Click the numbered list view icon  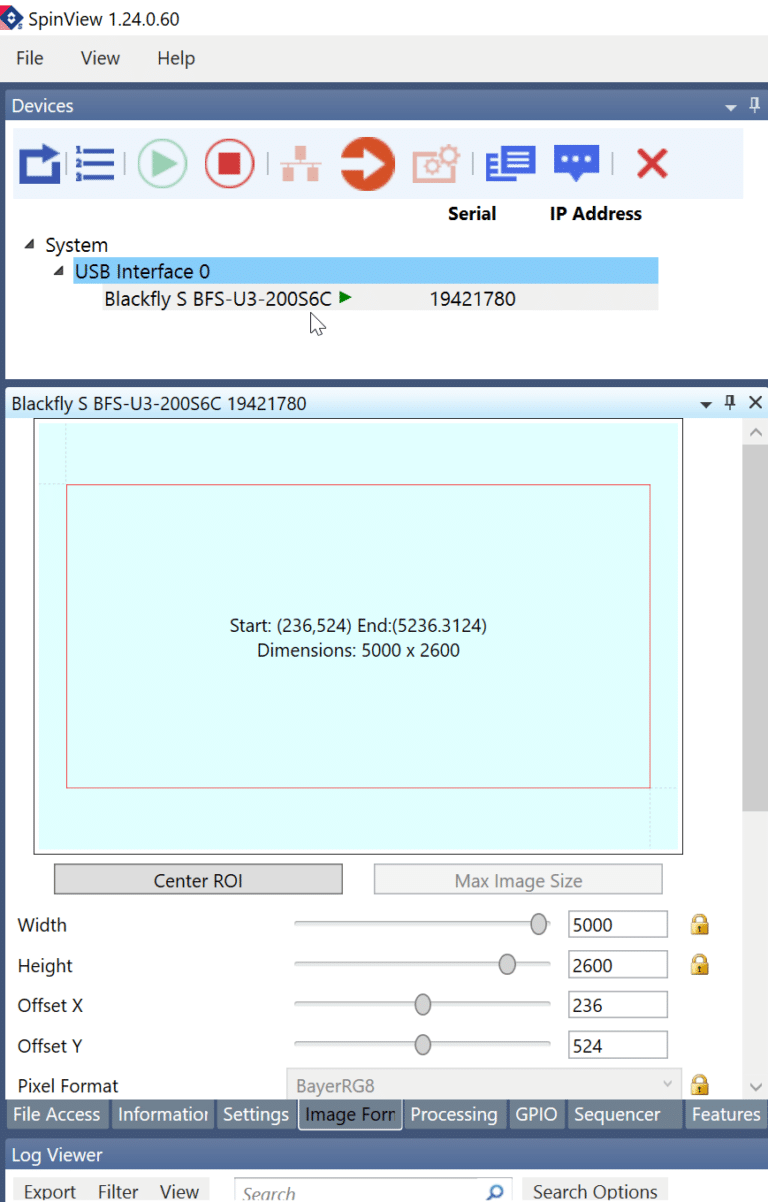click(x=95, y=164)
